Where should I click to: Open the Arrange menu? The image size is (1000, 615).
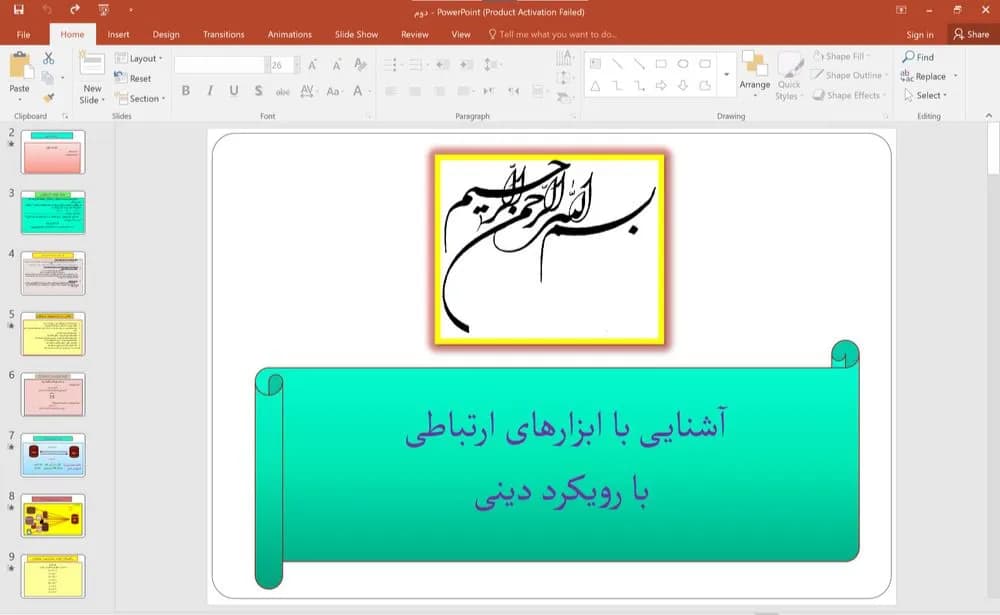point(755,75)
